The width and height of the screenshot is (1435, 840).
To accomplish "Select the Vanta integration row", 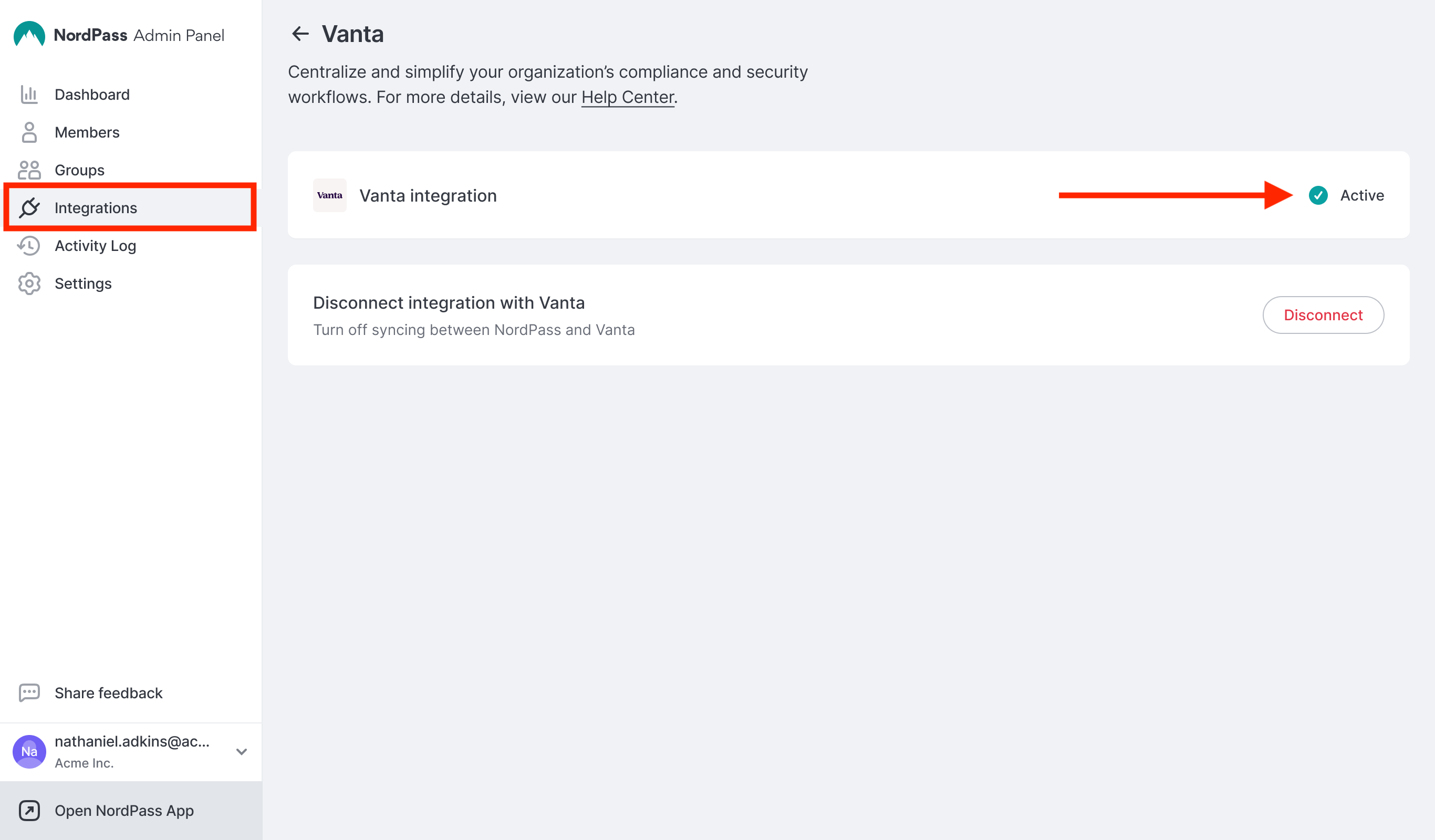I will [x=848, y=195].
